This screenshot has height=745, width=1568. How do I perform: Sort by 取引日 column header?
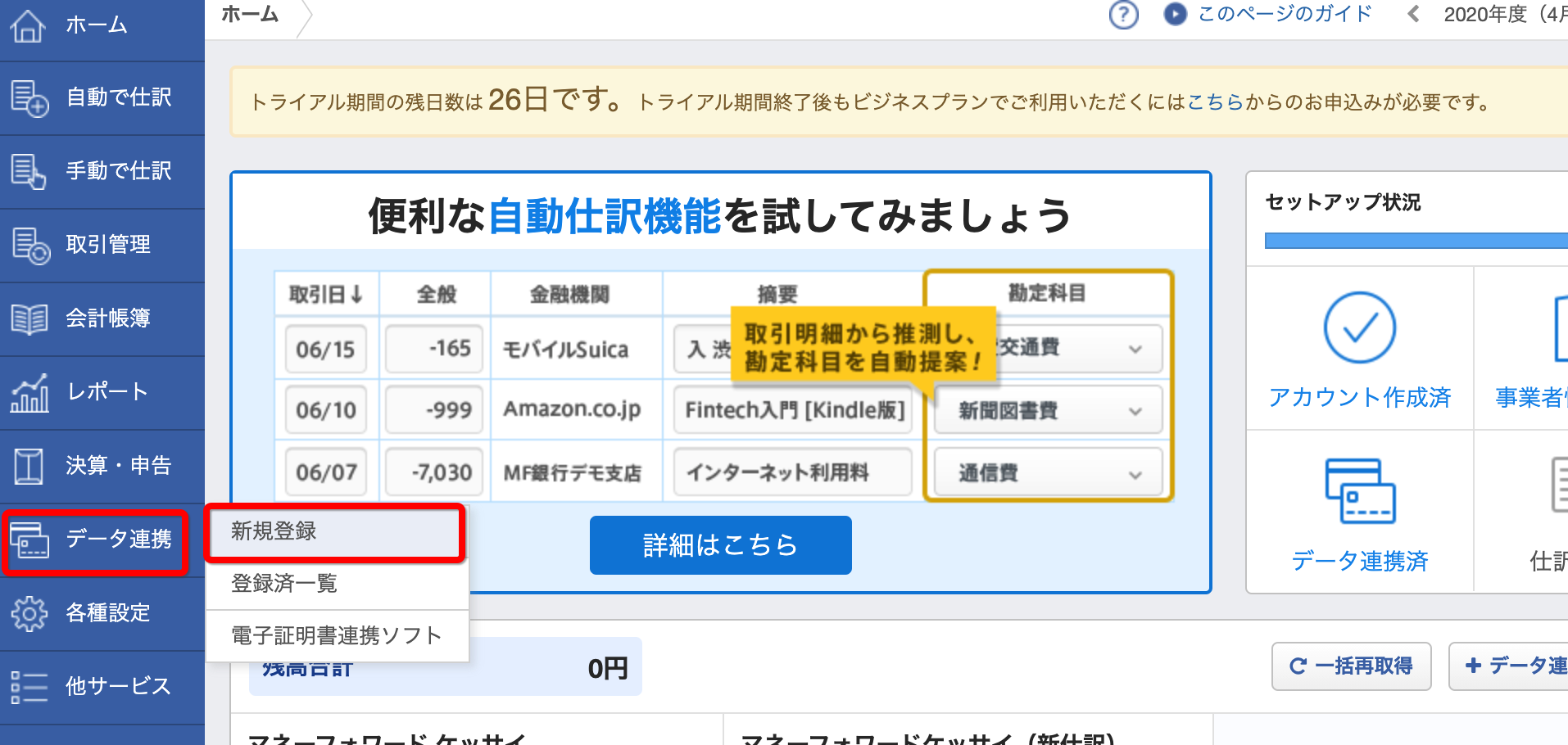[326, 295]
